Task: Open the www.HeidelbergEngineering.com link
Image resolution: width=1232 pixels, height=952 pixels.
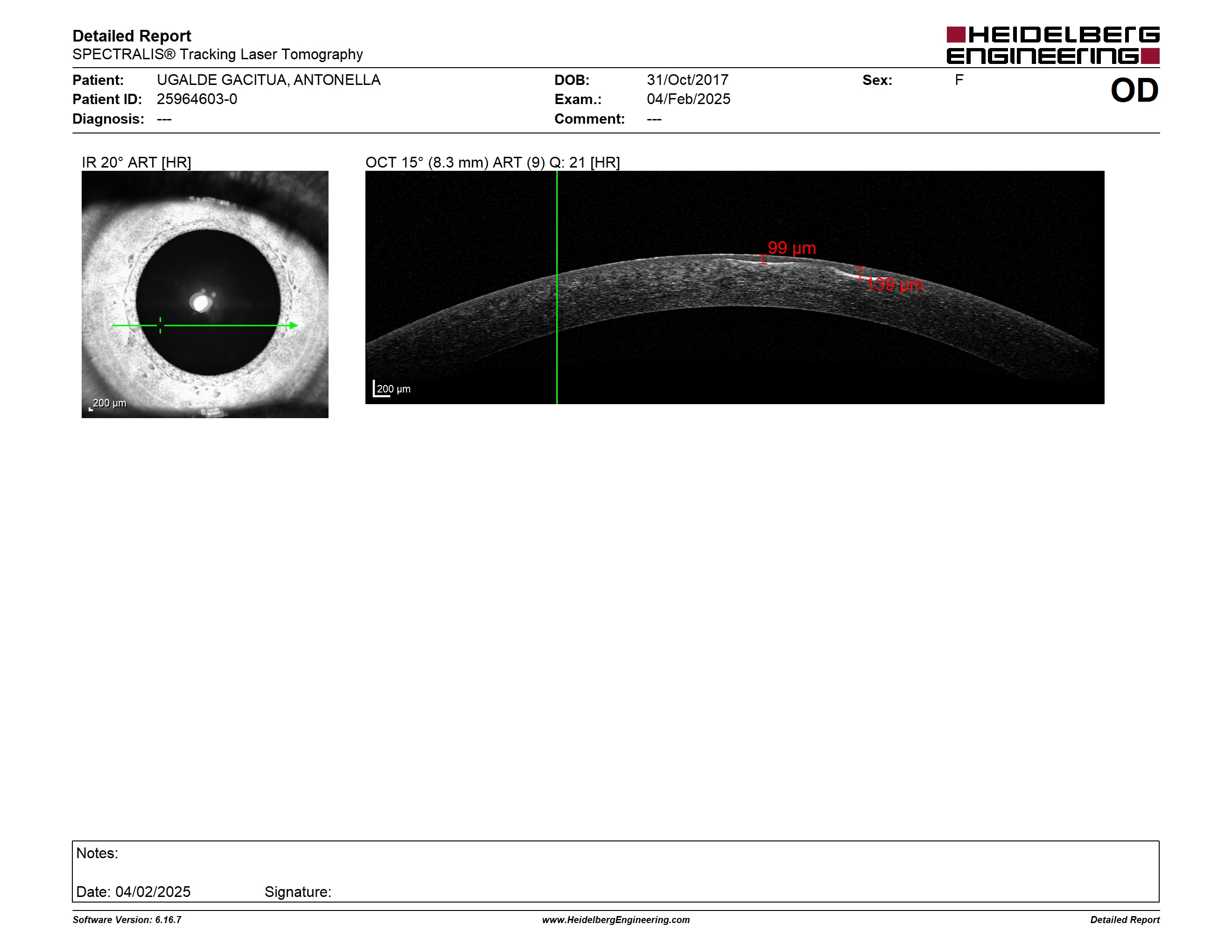Action: click(616, 920)
